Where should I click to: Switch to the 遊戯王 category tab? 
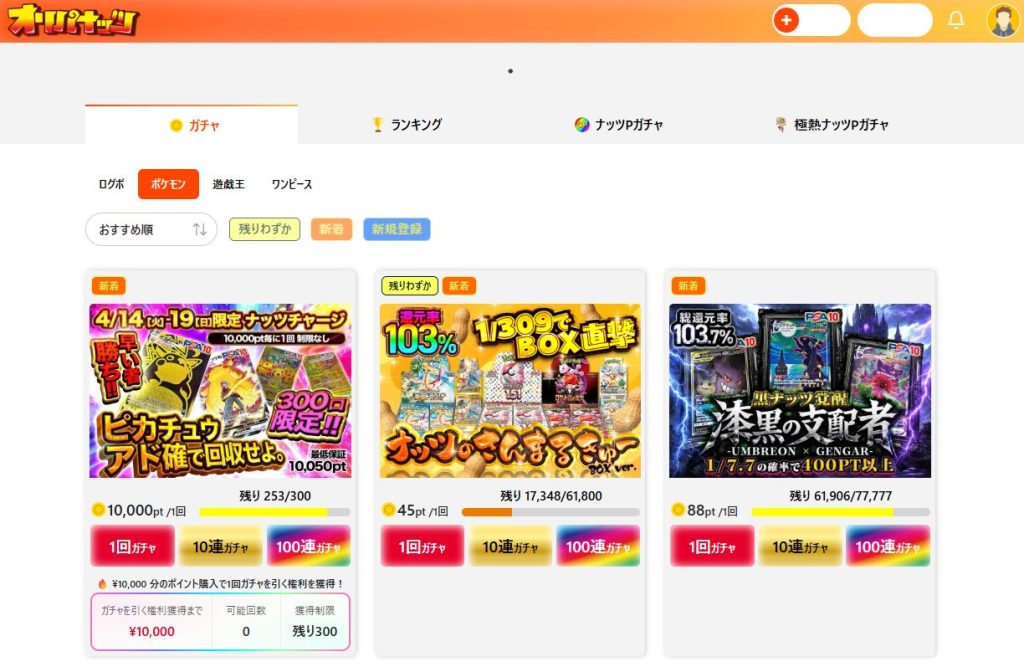(x=228, y=184)
